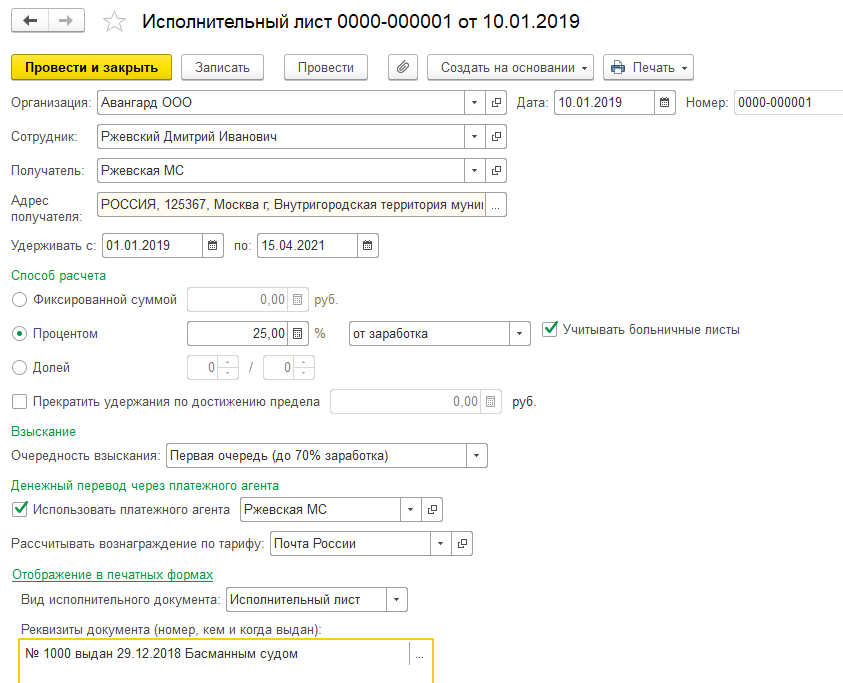843x683 pixels.
Task: Increase the share denominator with stepper arrows
Action: [x=304, y=362]
